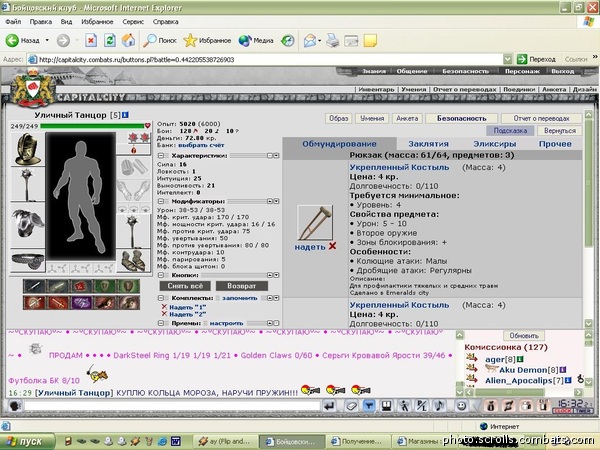
Task: Click the helmet equipment slot
Action: click(x=28, y=149)
